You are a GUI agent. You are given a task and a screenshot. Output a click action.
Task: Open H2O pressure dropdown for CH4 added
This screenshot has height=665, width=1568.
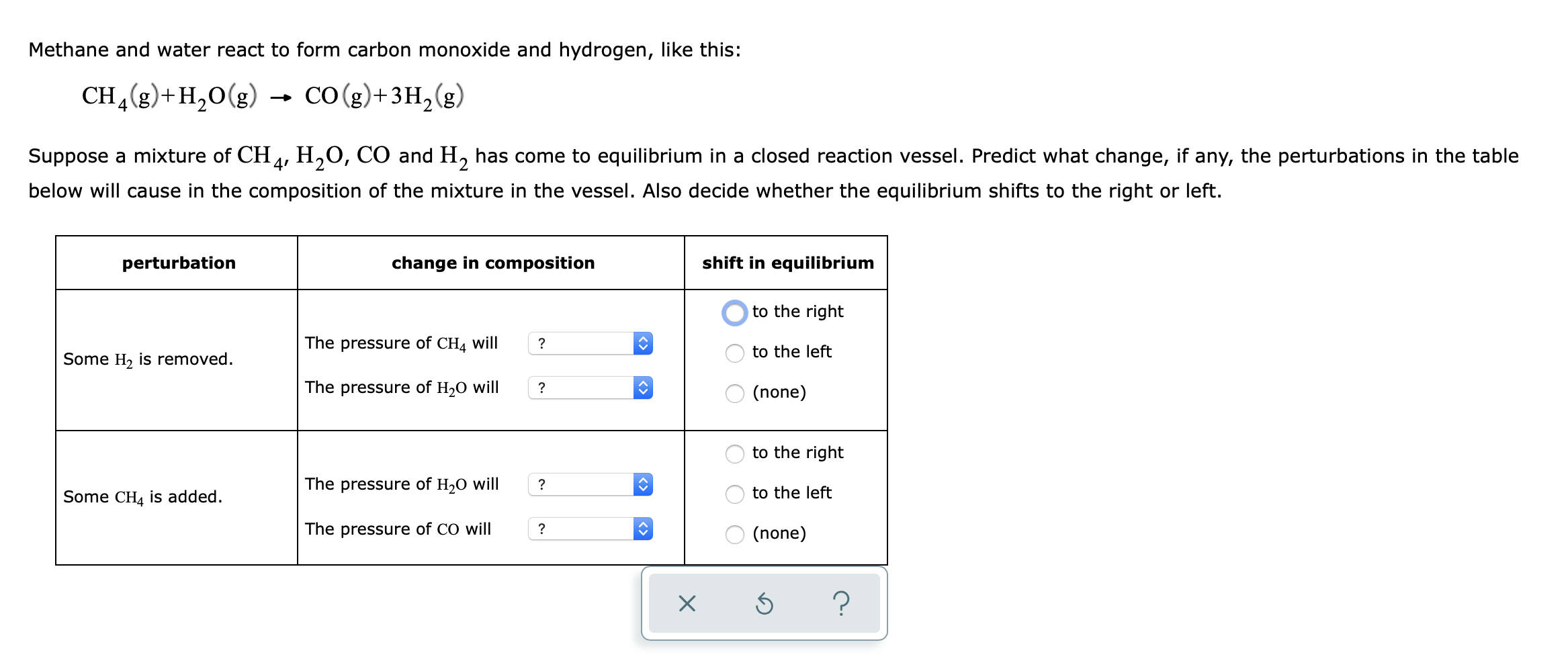[x=591, y=484]
